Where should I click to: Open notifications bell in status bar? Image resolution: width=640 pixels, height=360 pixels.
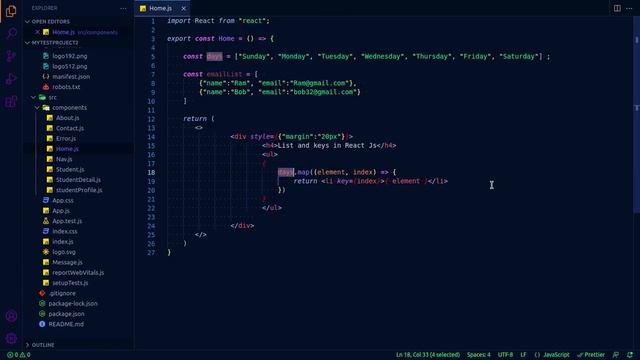click(630, 355)
